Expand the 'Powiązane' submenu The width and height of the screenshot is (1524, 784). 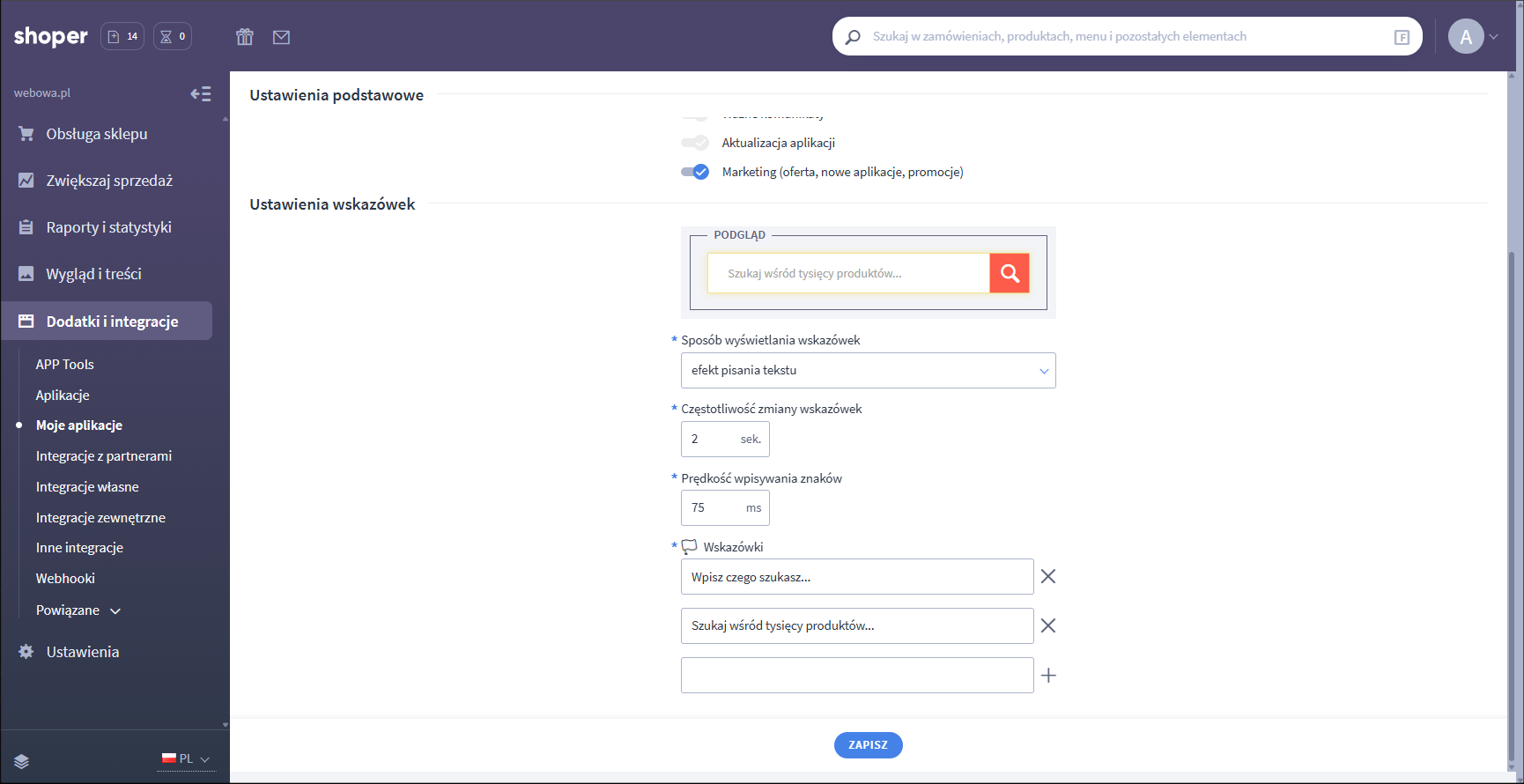click(x=78, y=610)
